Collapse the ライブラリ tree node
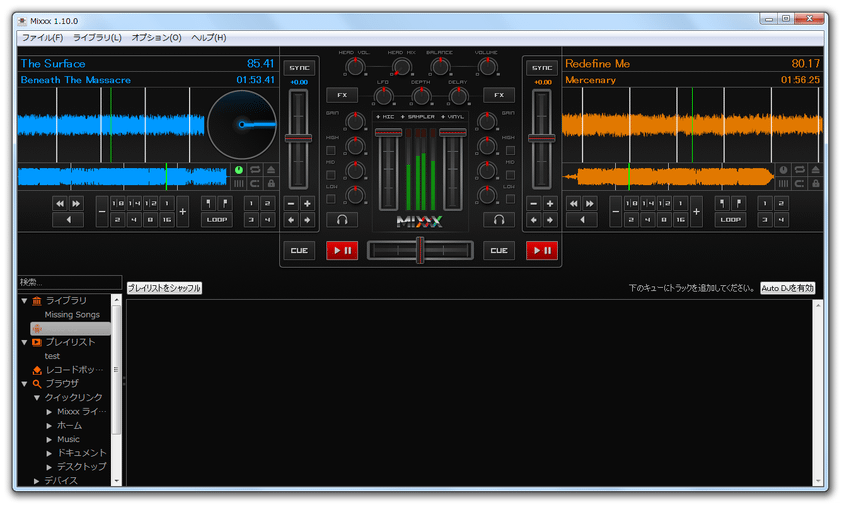 point(24,300)
